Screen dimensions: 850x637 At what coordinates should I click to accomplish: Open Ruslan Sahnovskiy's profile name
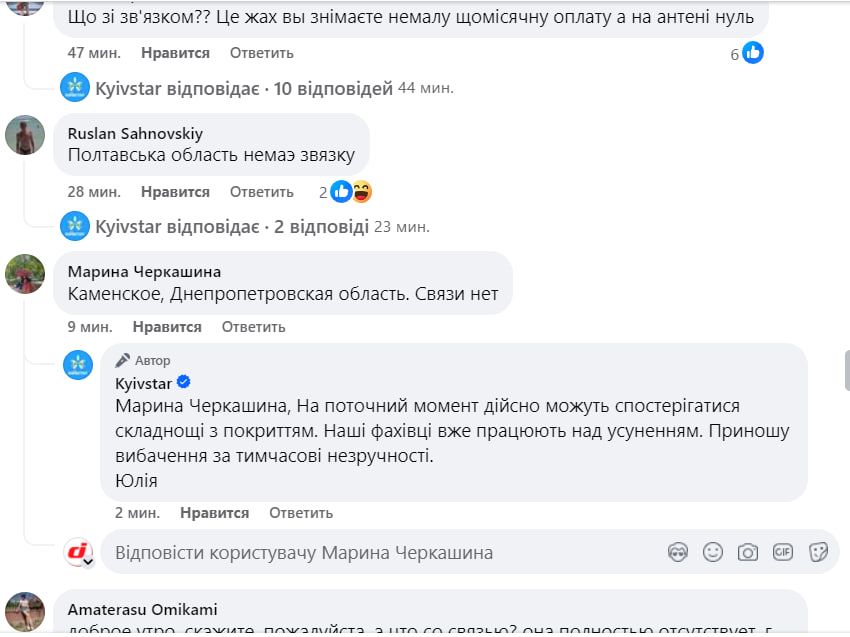point(134,133)
